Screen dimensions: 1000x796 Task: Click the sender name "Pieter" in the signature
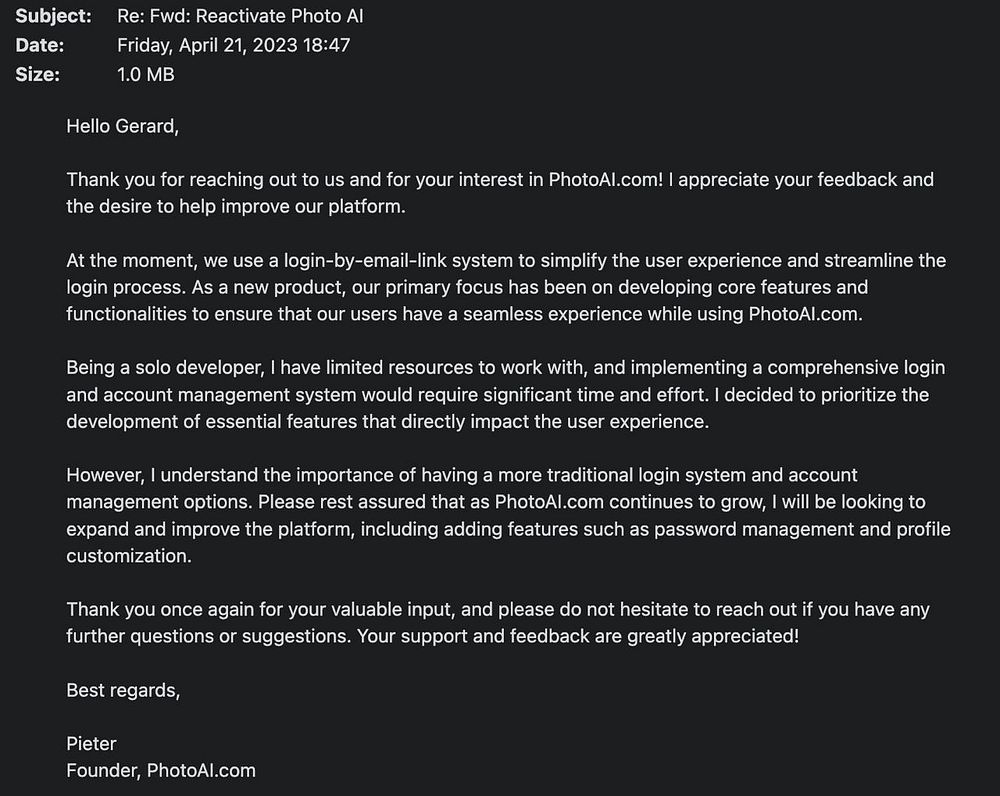click(x=91, y=743)
